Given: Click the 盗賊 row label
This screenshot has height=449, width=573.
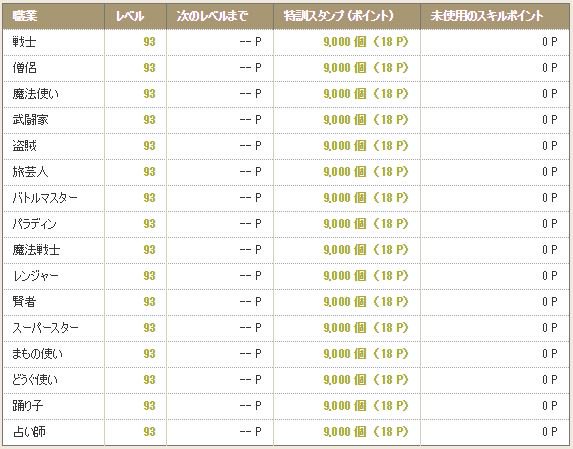Looking at the screenshot, I should click(24, 145).
